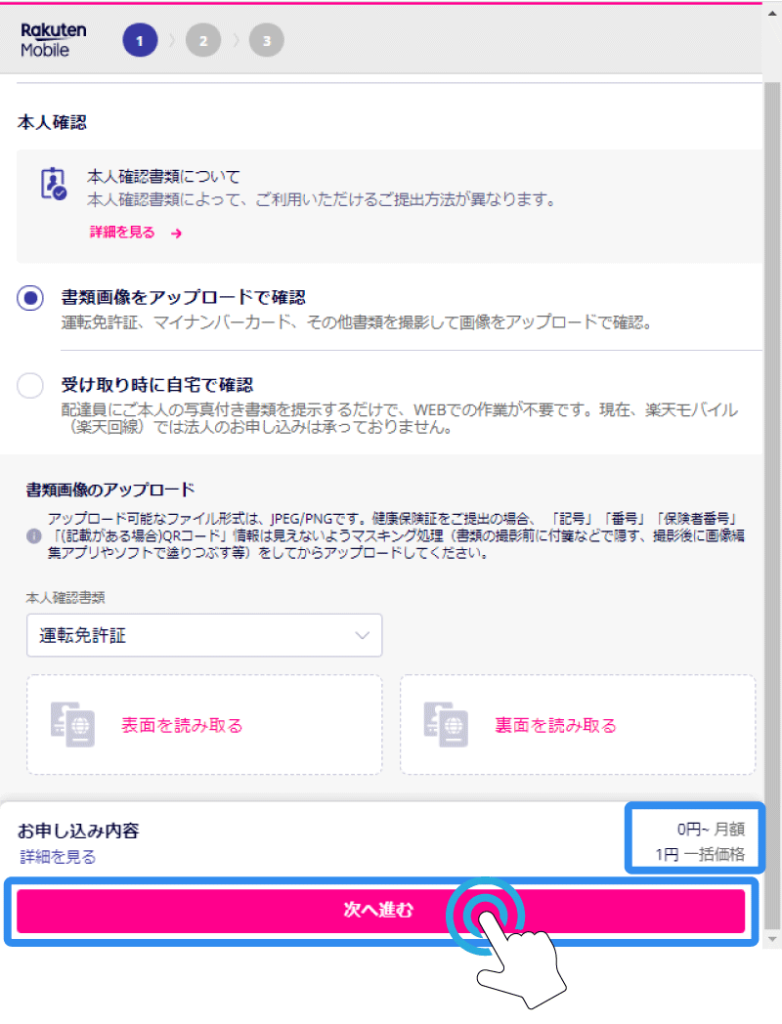Click the vertical scrollbar thumb
The image size is (782, 1024).
pyautogui.click(x=772, y=503)
